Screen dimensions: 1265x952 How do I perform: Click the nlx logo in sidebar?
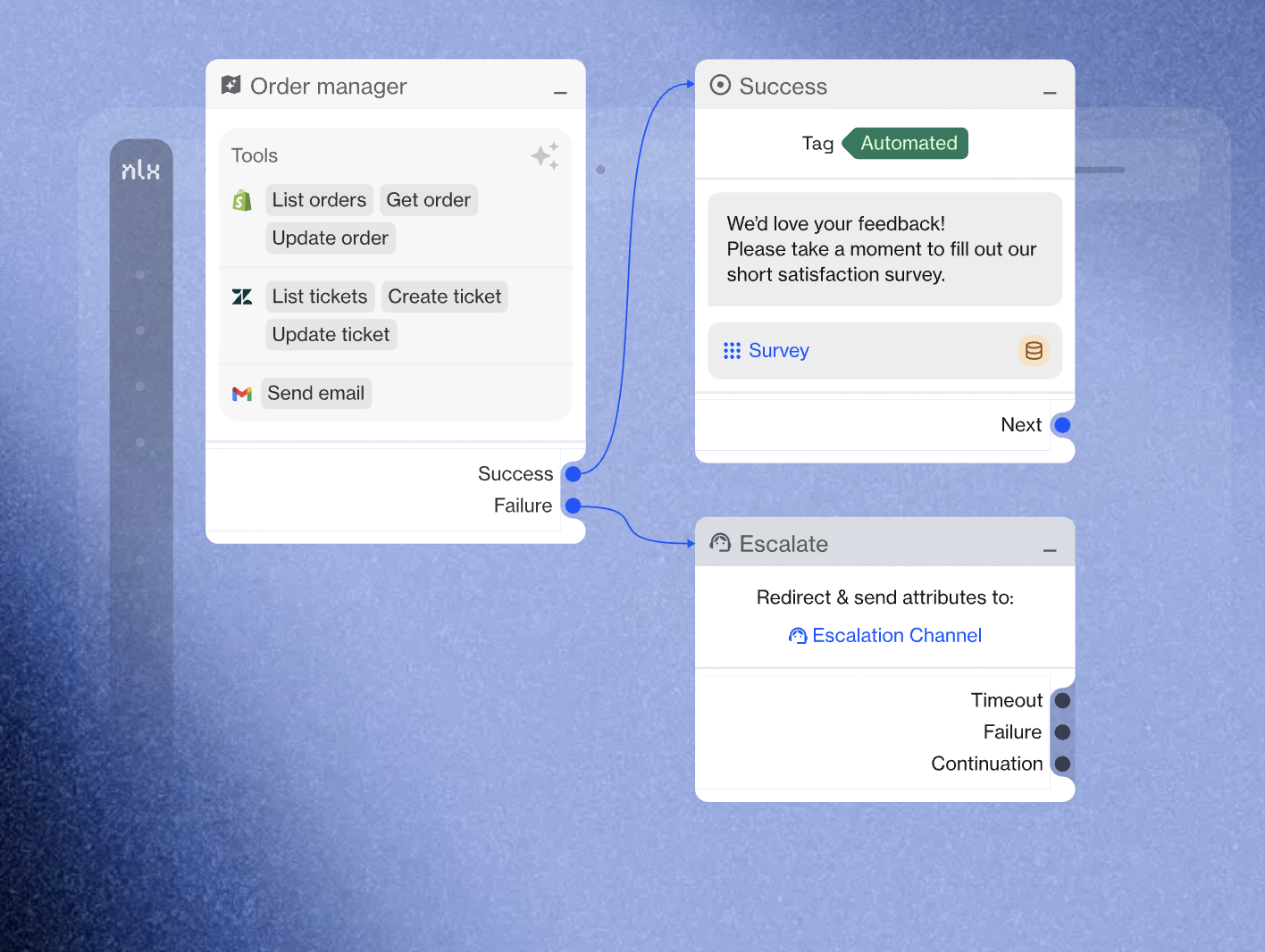click(141, 171)
